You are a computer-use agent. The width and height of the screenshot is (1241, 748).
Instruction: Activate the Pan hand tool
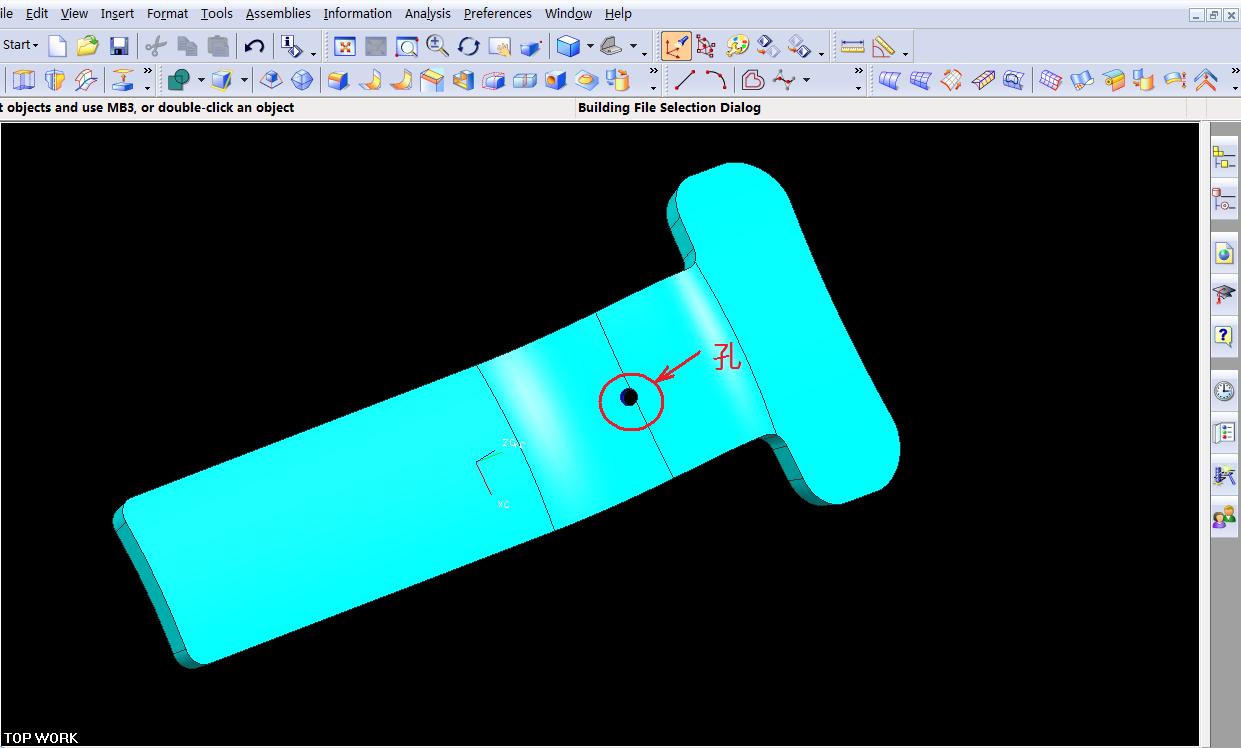click(x=499, y=46)
